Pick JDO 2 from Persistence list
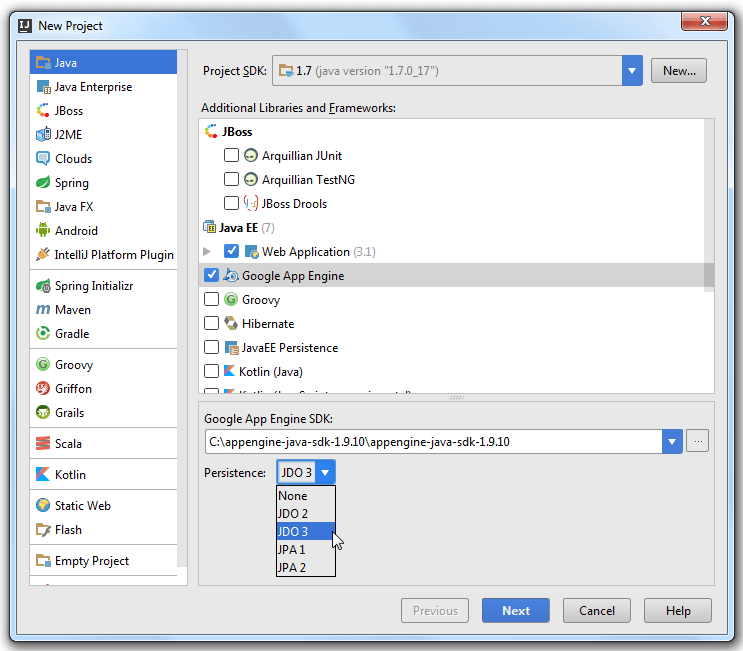This screenshot has width=743, height=651. [306, 514]
